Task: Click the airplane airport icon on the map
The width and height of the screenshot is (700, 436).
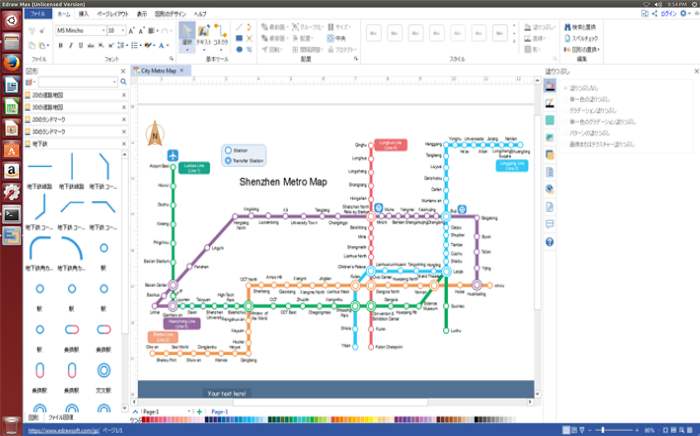Action: [x=173, y=155]
